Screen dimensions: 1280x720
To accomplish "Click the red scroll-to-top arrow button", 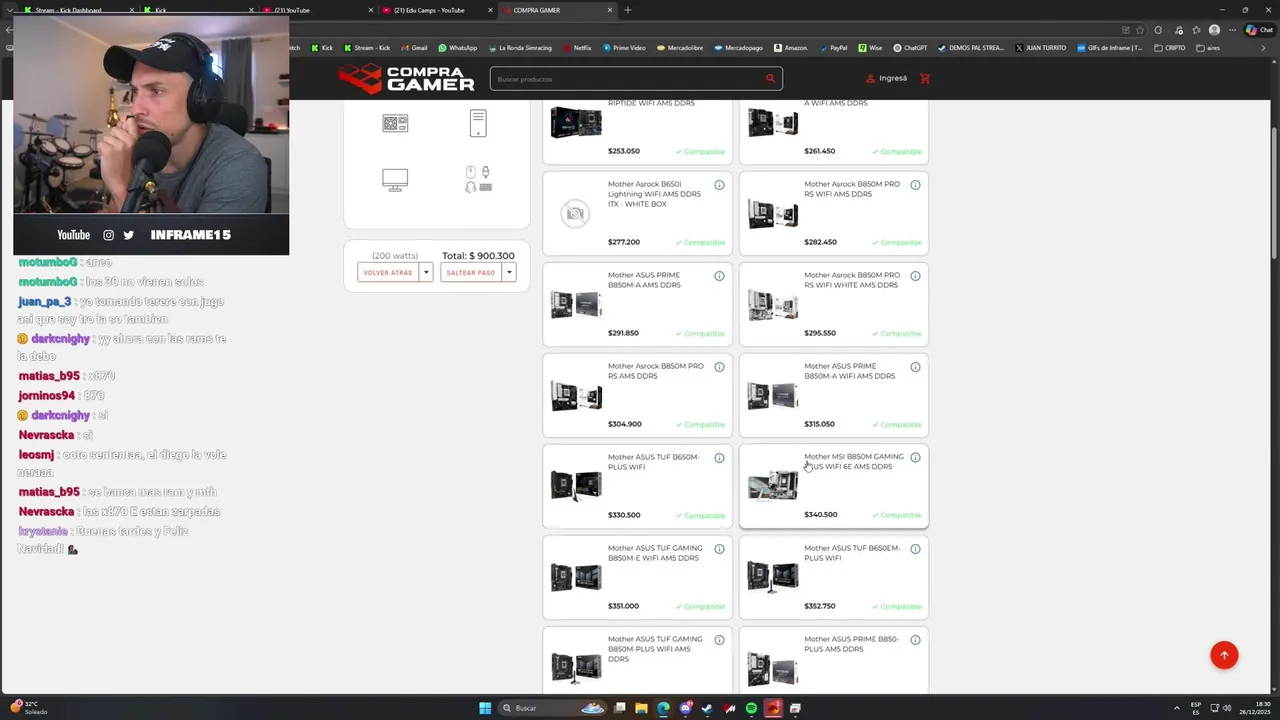I will (1224, 655).
